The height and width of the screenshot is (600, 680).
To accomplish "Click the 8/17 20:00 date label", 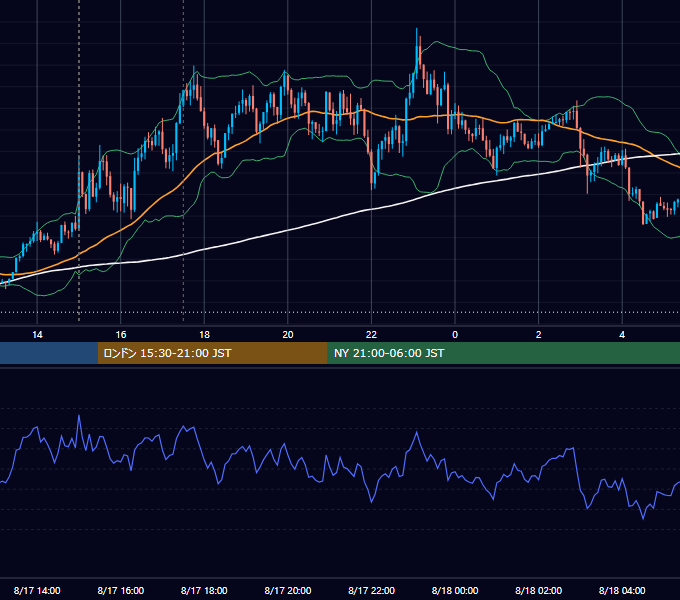I will coord(288,590).
